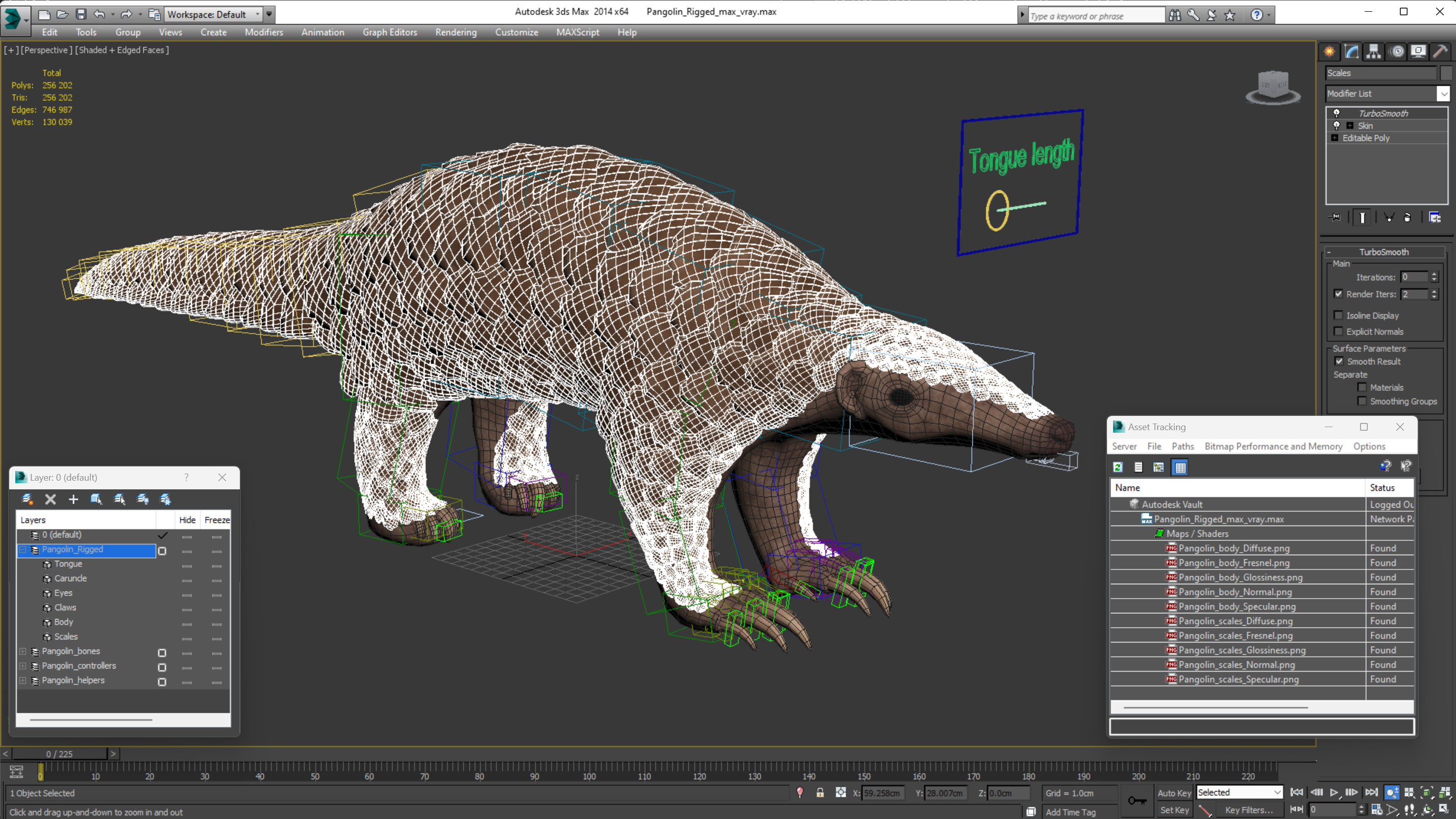Open the Utilities hammer tab
This screenshot has height=819, width=1456.
point(1441,52)
